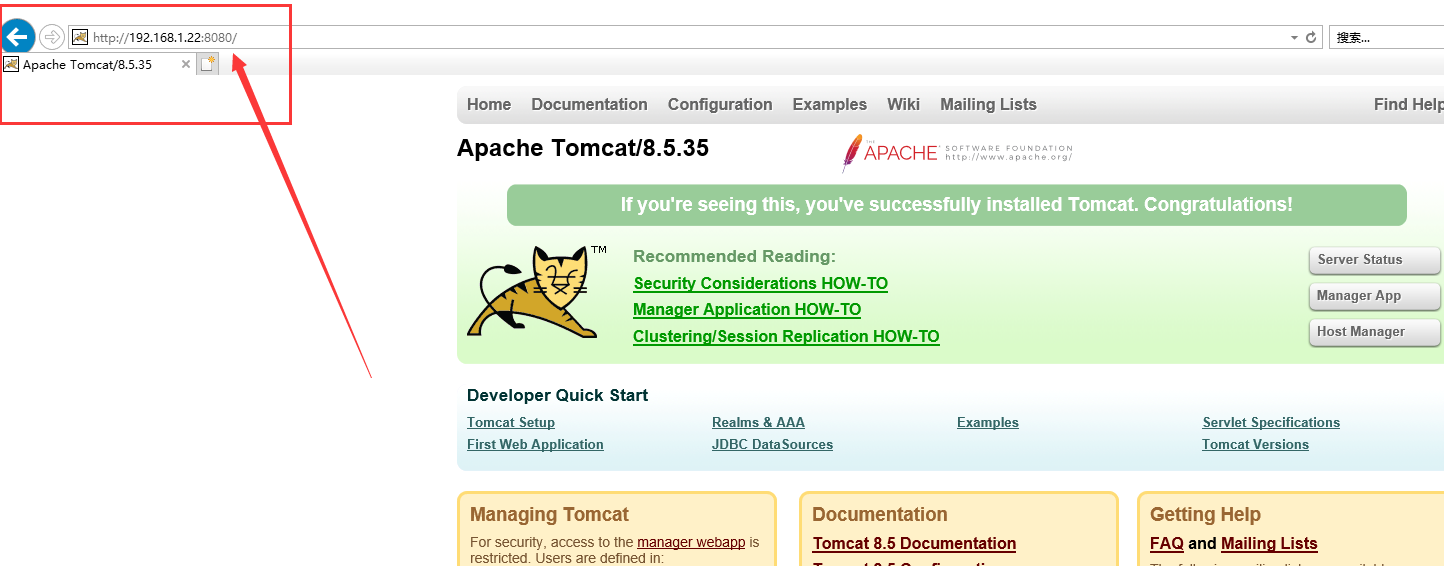1444x566 pixels.
Task: Open the Tomcat Versions link
Action: 1255,444
